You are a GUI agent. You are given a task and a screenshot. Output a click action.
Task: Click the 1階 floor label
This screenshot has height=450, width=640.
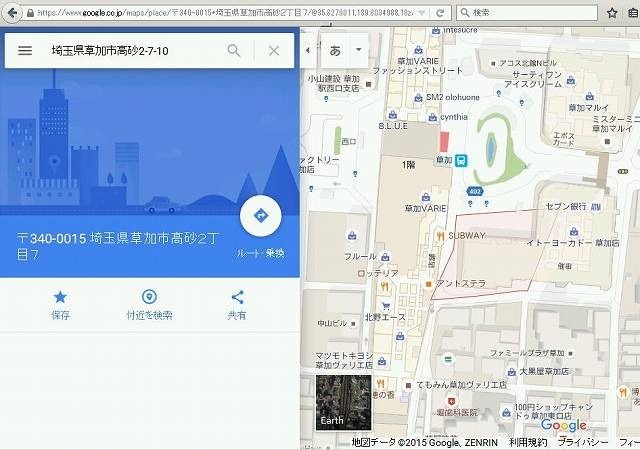tap(408, 165)
